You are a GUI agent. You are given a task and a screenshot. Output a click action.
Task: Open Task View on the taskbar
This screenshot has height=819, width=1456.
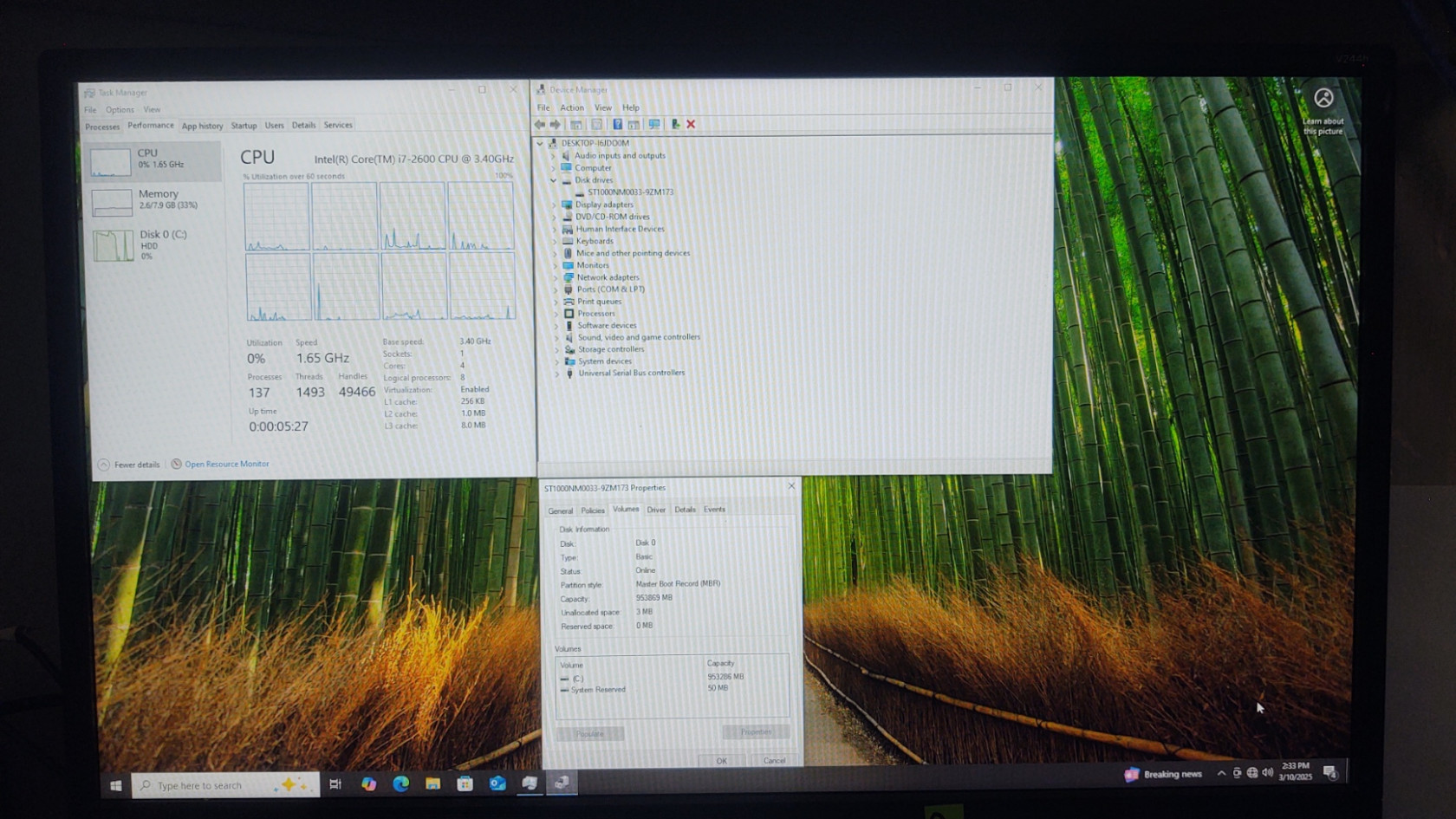pyautogui.click(x=335, y=784)
